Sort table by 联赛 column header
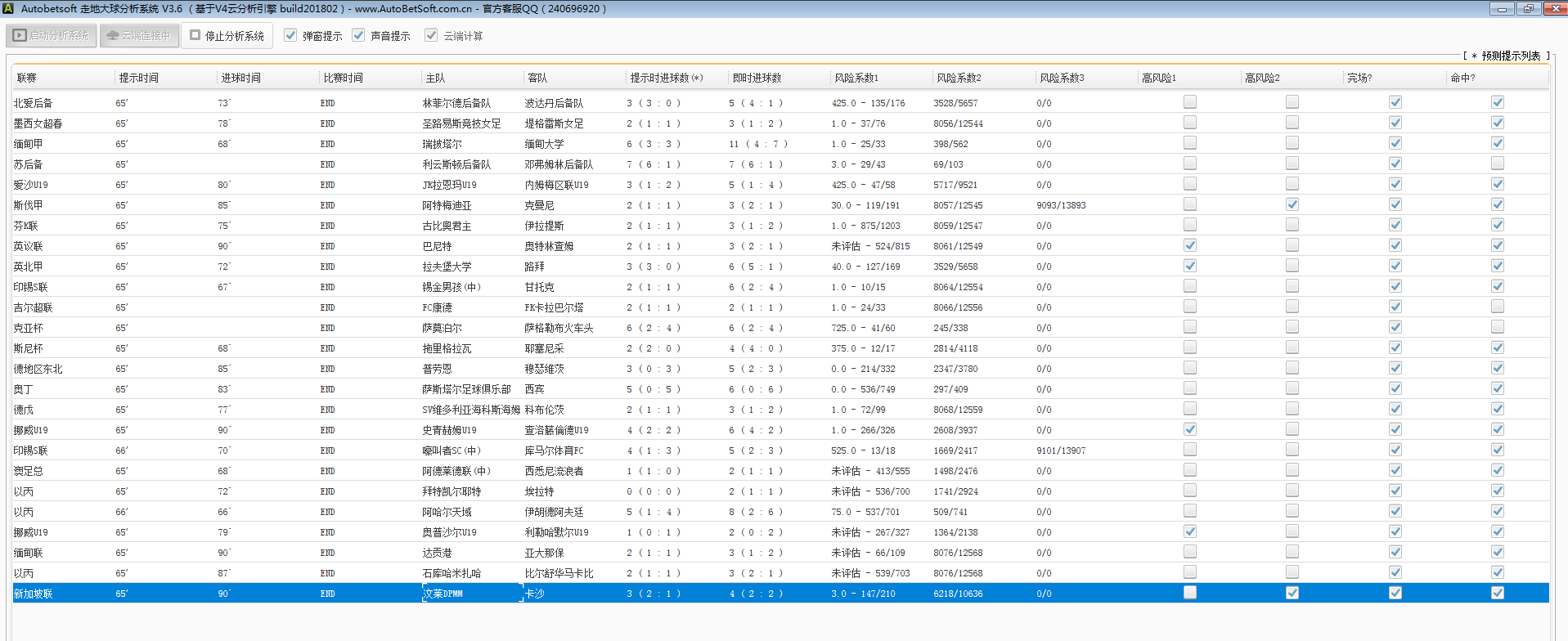Screen dimensions: 1568x641 coord(27,78)
